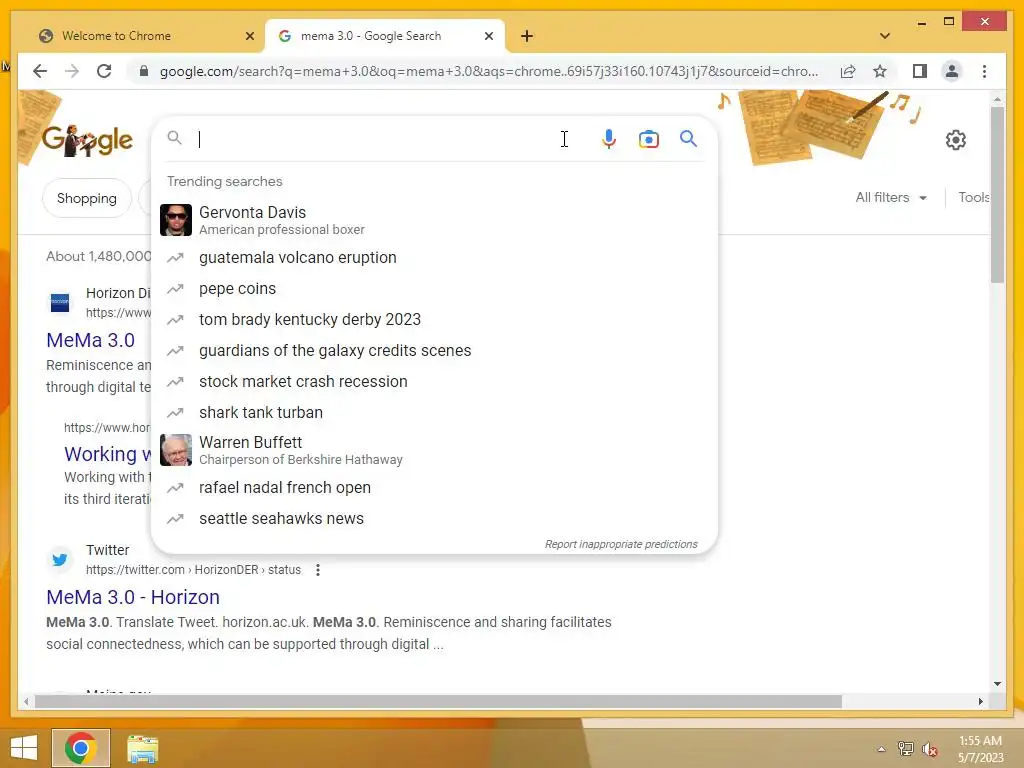
Task: Choose the shark tank turban suggestion
Action: click(x=434, y=413)
